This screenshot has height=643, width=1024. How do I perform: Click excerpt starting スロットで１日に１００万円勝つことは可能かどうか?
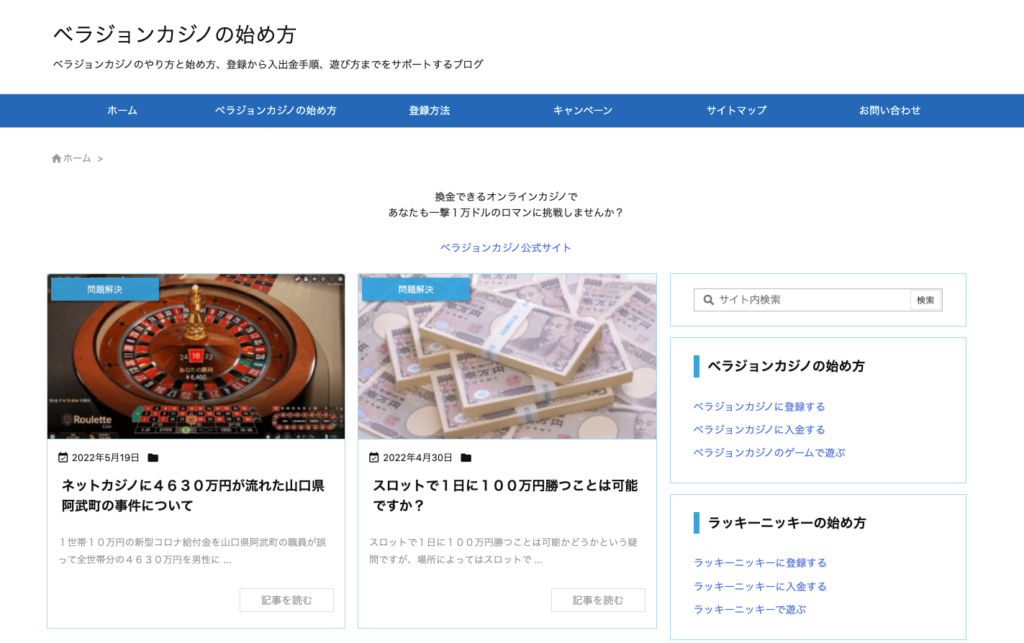pyautogui.click(x=504, y=551)
